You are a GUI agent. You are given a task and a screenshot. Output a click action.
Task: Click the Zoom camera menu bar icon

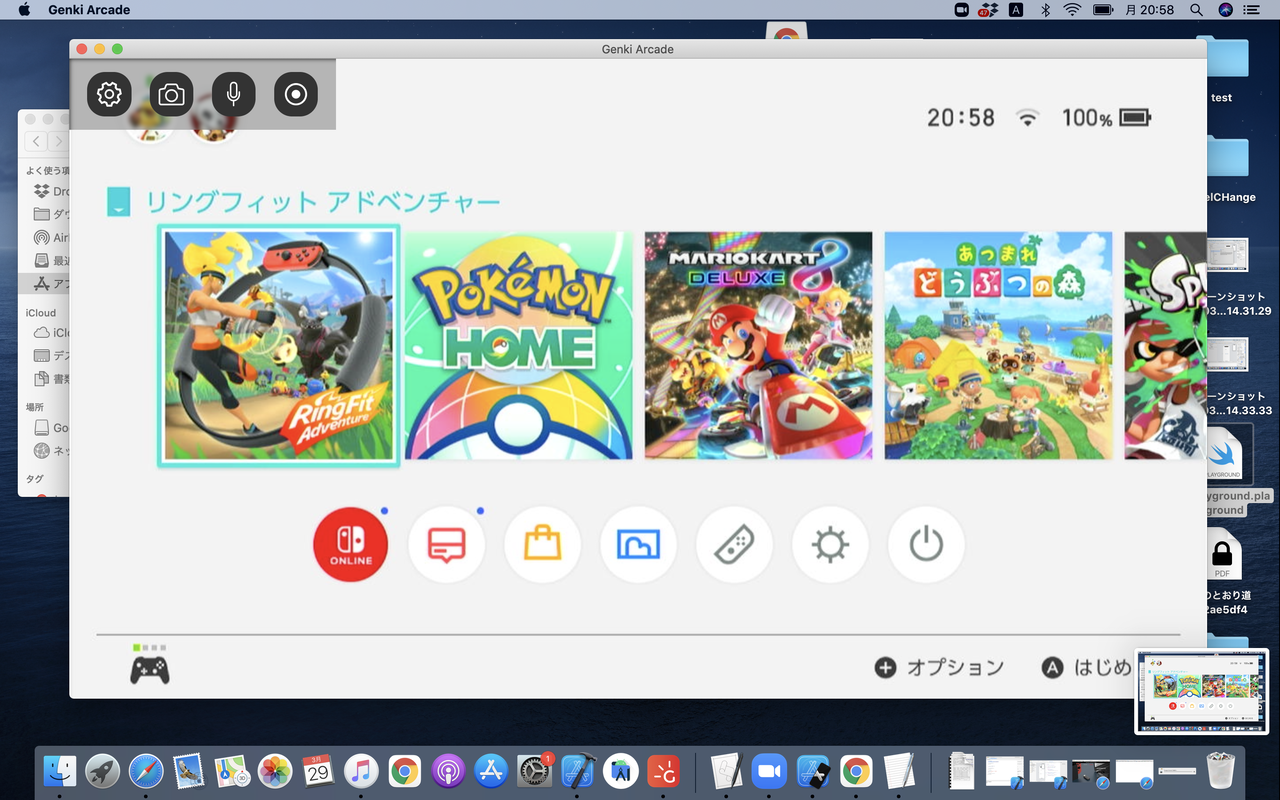pyautogui.click(x=962, y=10)
